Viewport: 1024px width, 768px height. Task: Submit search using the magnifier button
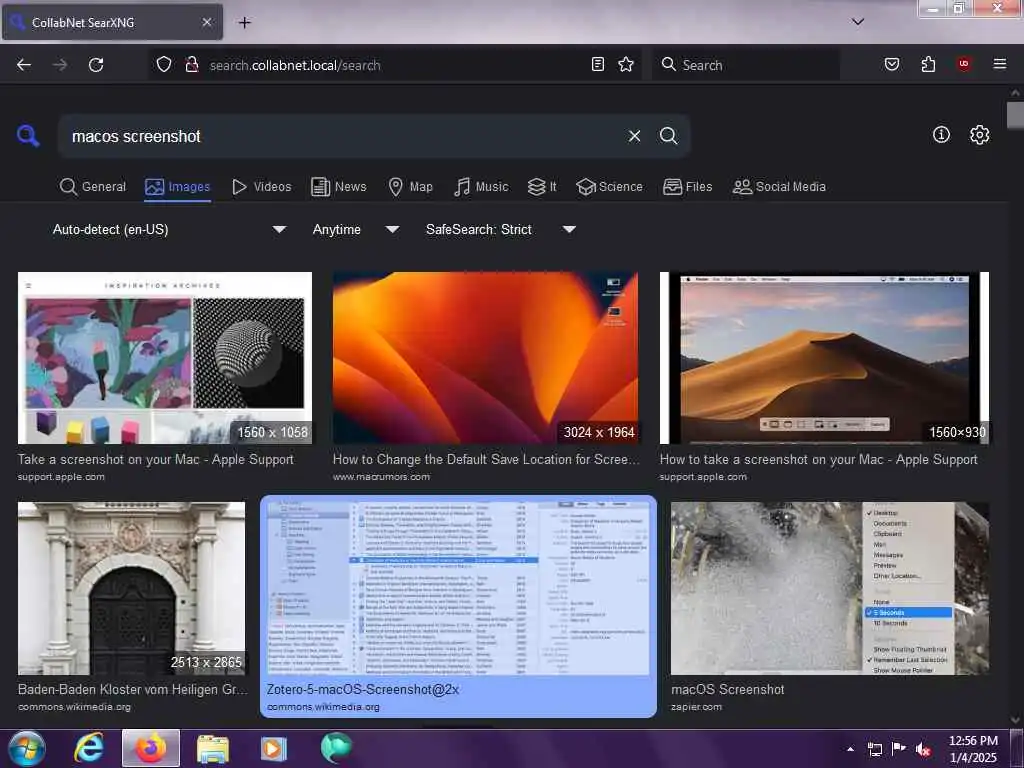click(668, 136)
